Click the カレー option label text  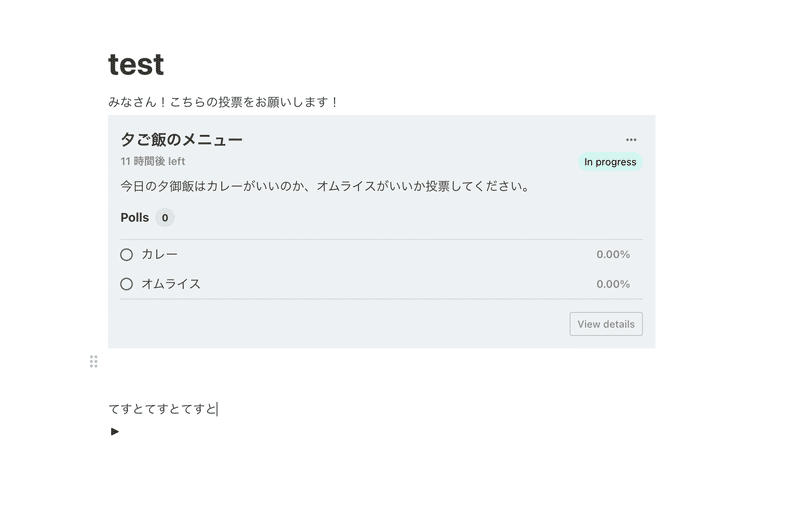pos(159,254)
